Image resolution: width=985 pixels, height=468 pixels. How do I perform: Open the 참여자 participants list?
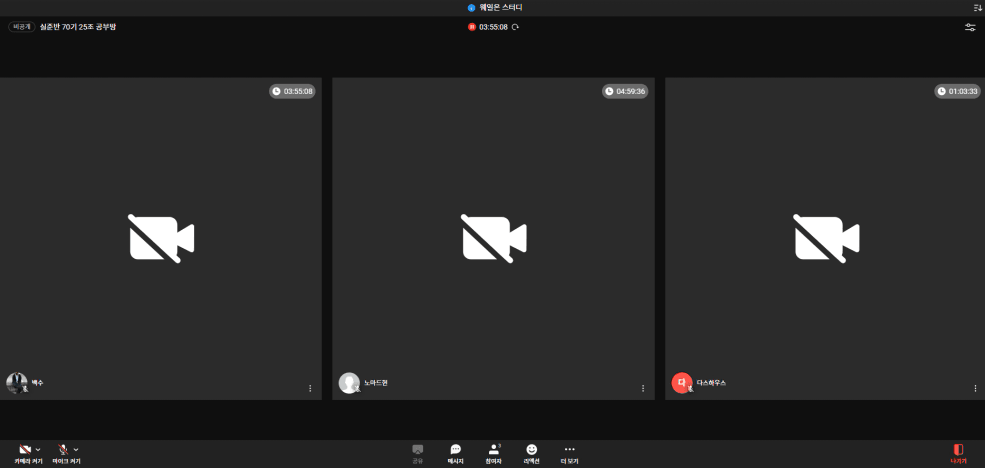pyautogui.click(x=494, y=454)
